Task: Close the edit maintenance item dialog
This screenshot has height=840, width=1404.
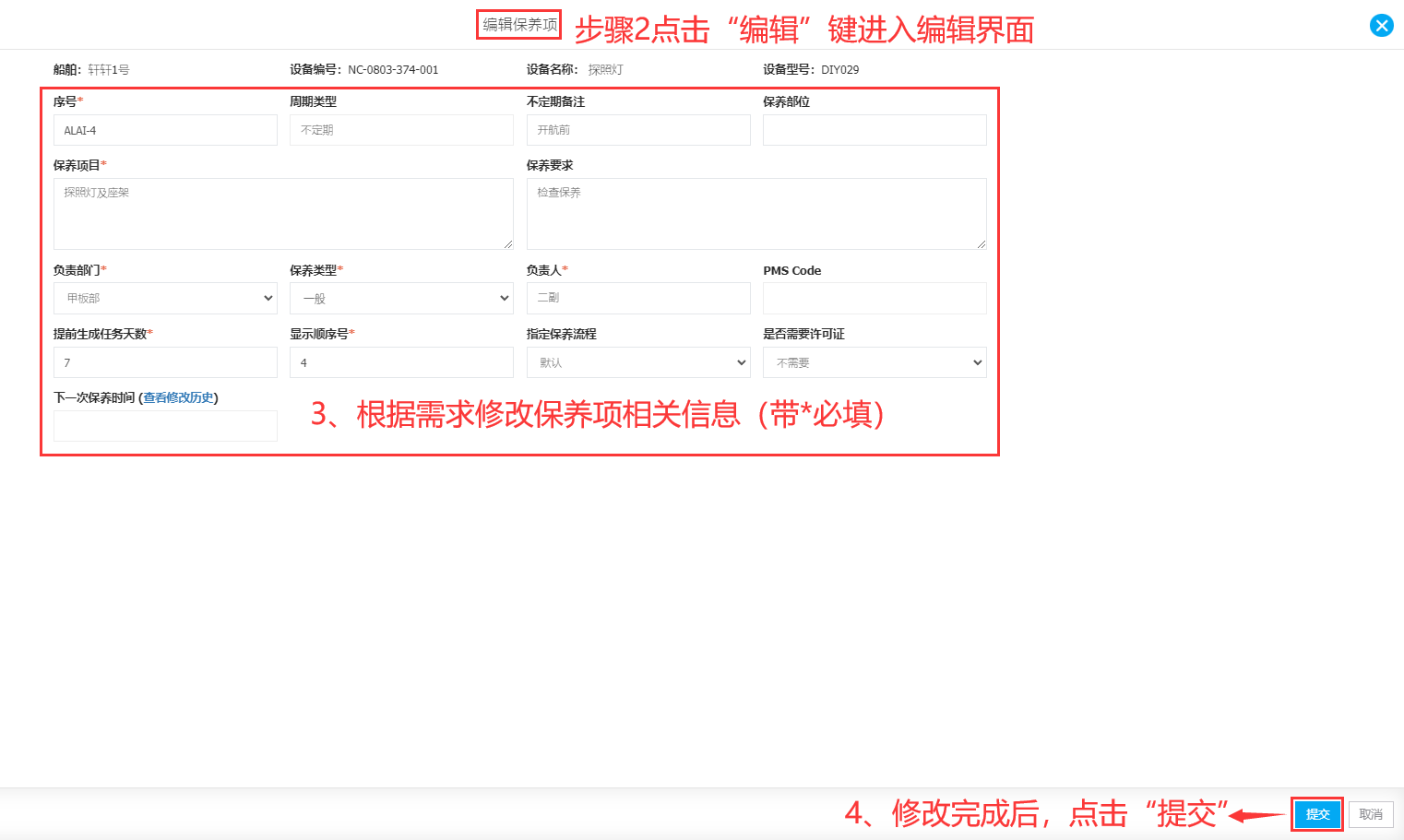Action: (1381, 26)
